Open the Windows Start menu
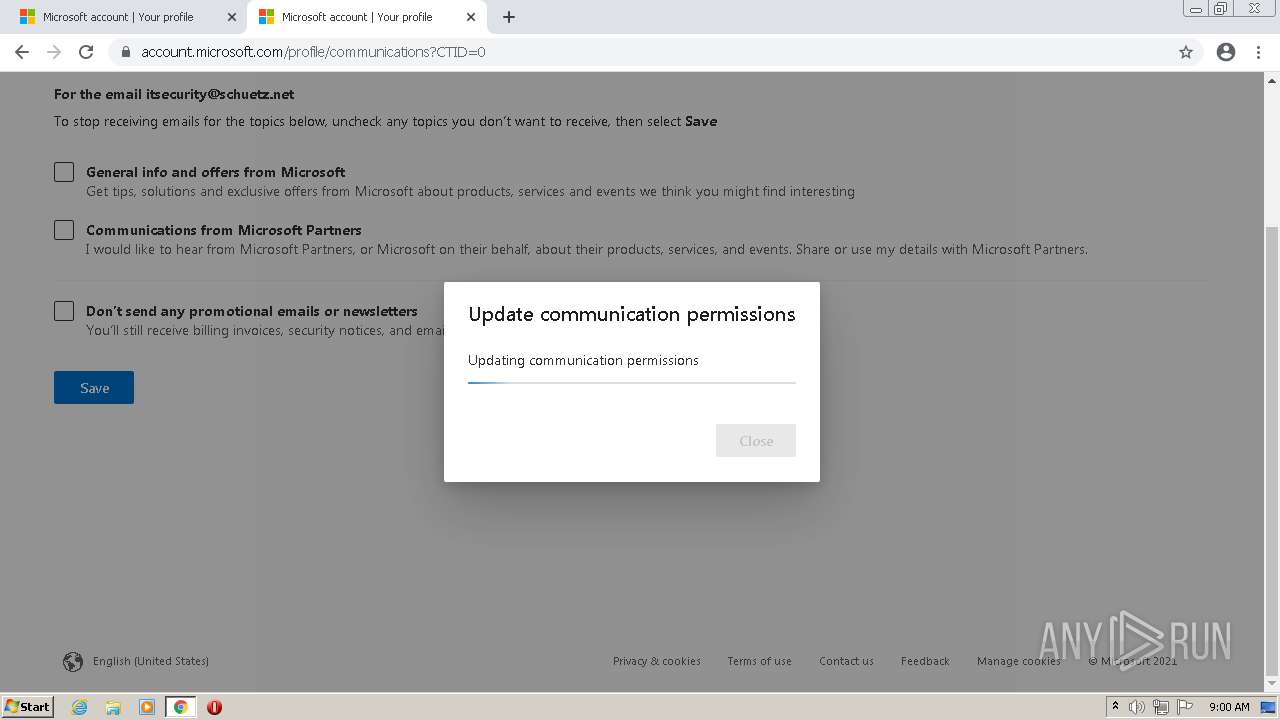This screenshot has height=720, width=1280. (x=28, y=707)
